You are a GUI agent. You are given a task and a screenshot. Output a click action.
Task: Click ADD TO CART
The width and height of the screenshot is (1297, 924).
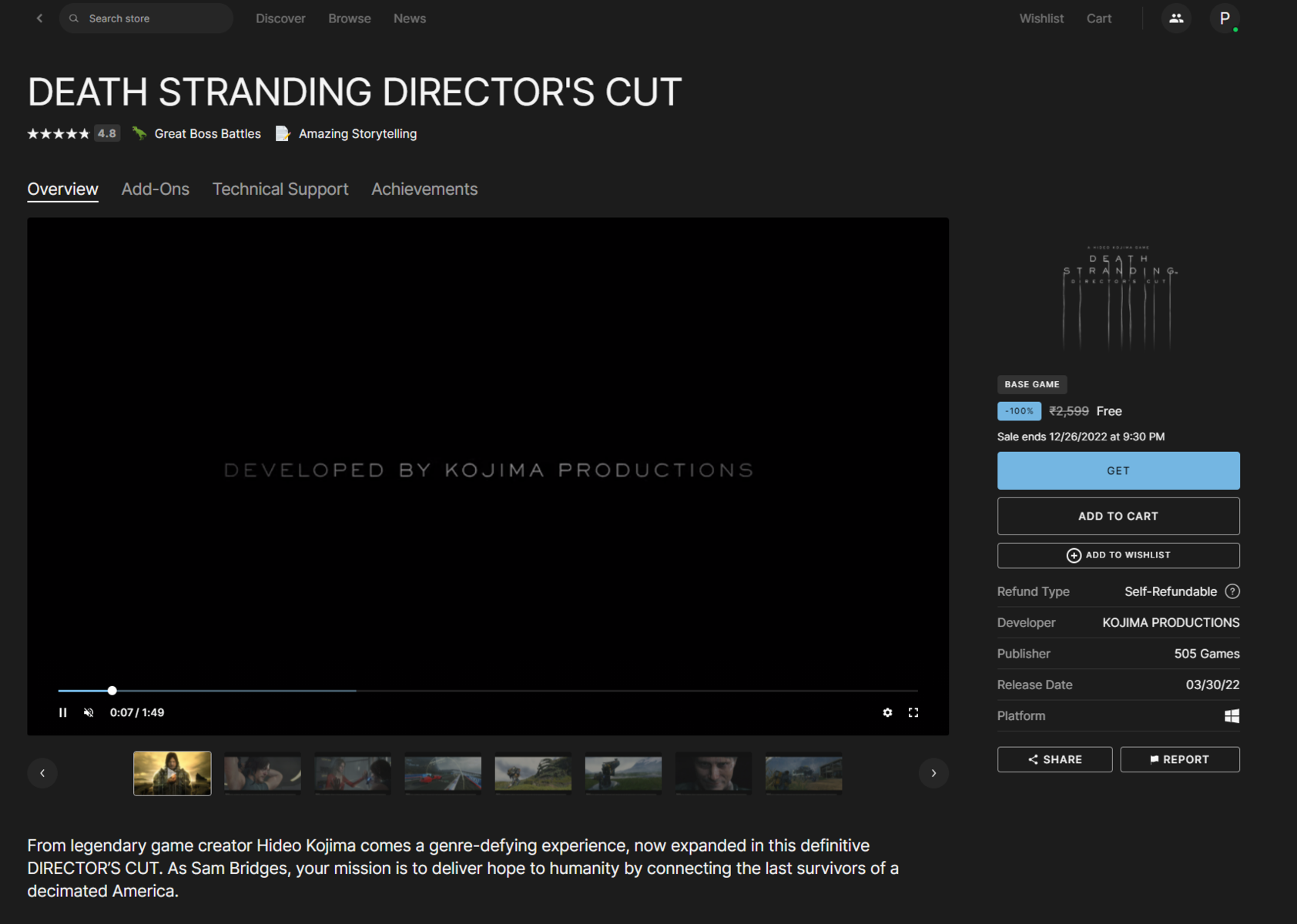click(x=1118, y=516)
